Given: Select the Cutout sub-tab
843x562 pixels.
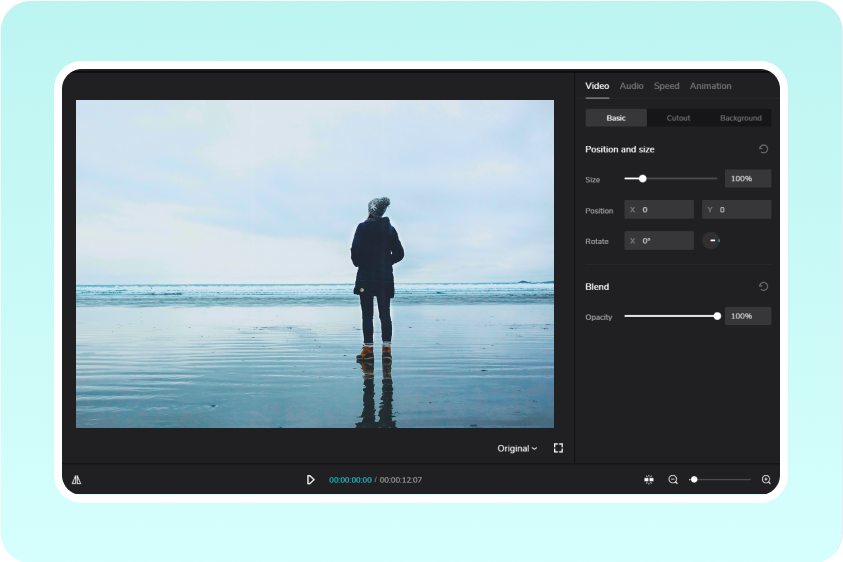Looking at the screenshot, I should 678,118.
